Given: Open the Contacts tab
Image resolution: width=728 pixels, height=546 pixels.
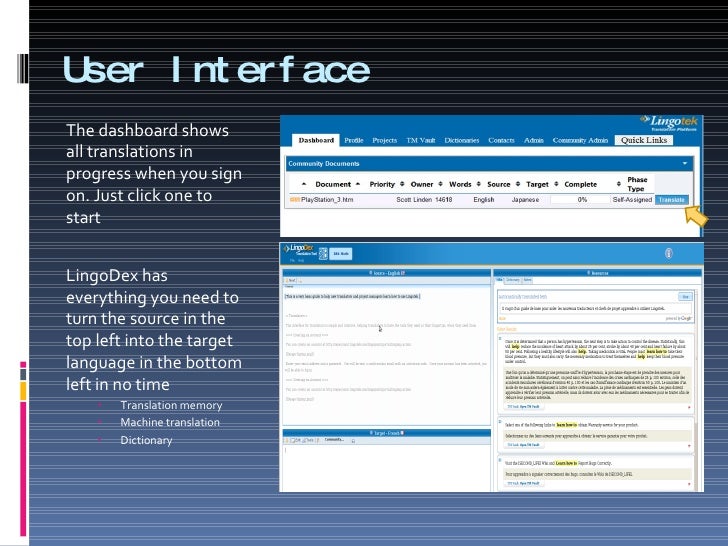Looking at the screenshot, I should click(501, 140).
